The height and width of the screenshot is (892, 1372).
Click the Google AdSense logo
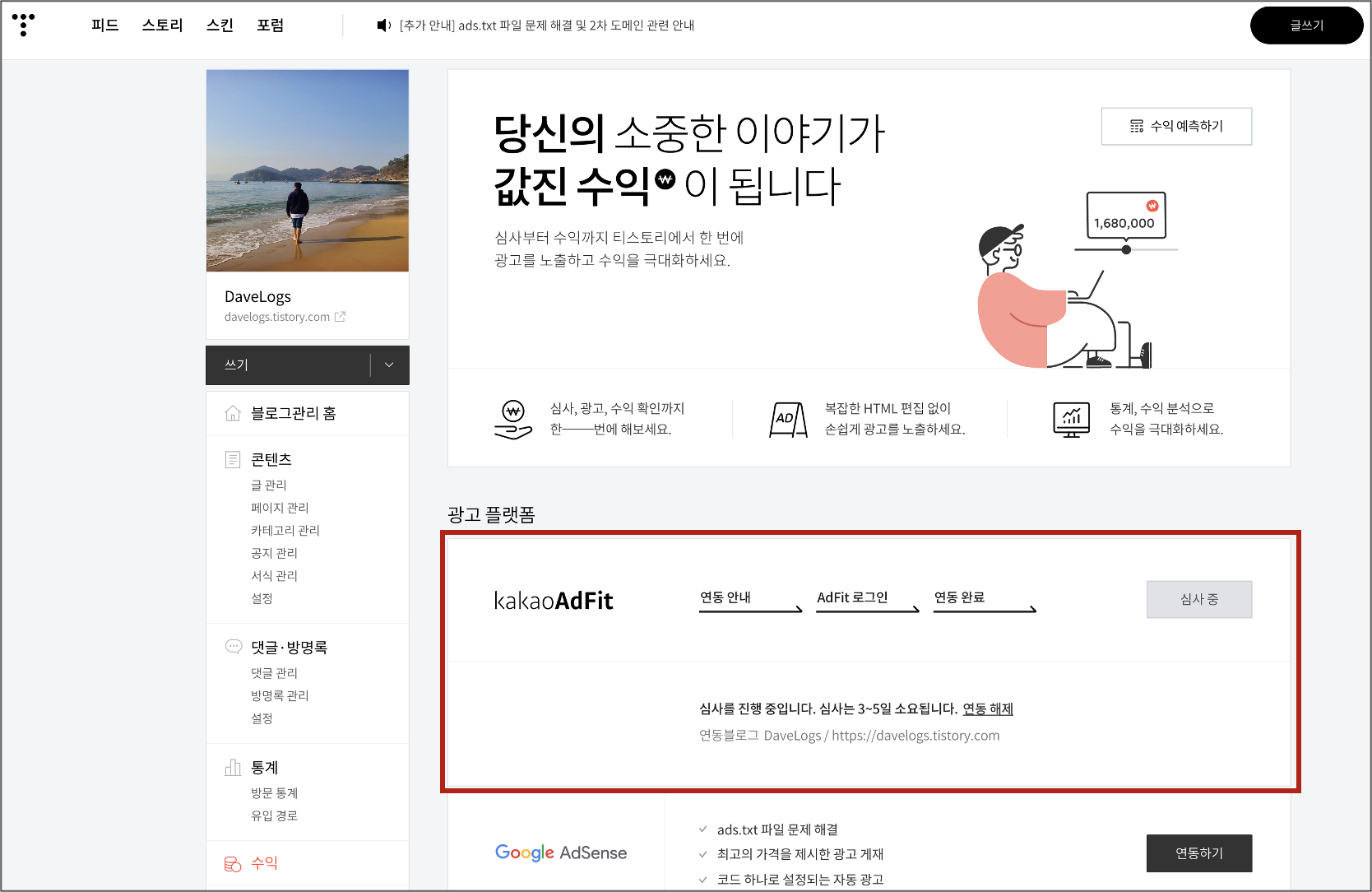[561, 853]
